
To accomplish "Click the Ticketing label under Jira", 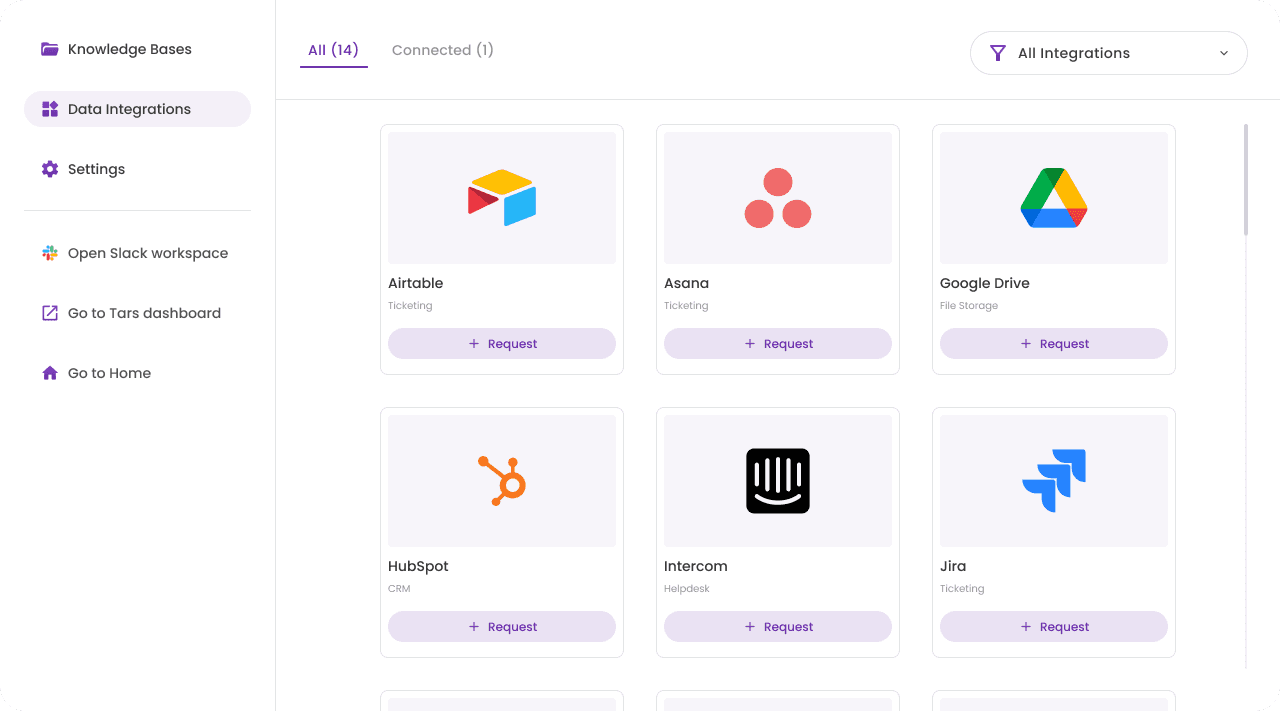I will [x=962, y=589].
